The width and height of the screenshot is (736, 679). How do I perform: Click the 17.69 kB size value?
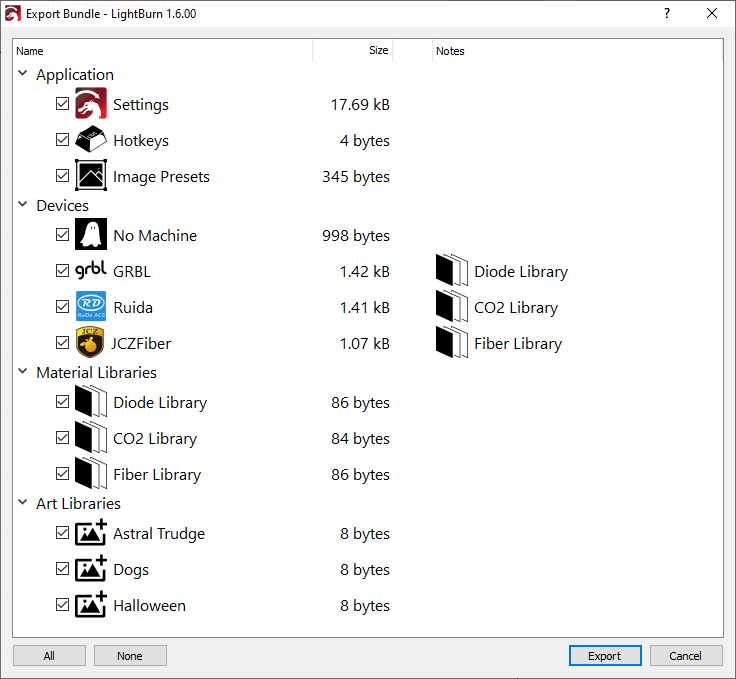pyautogui.click(x=360, y=104)
